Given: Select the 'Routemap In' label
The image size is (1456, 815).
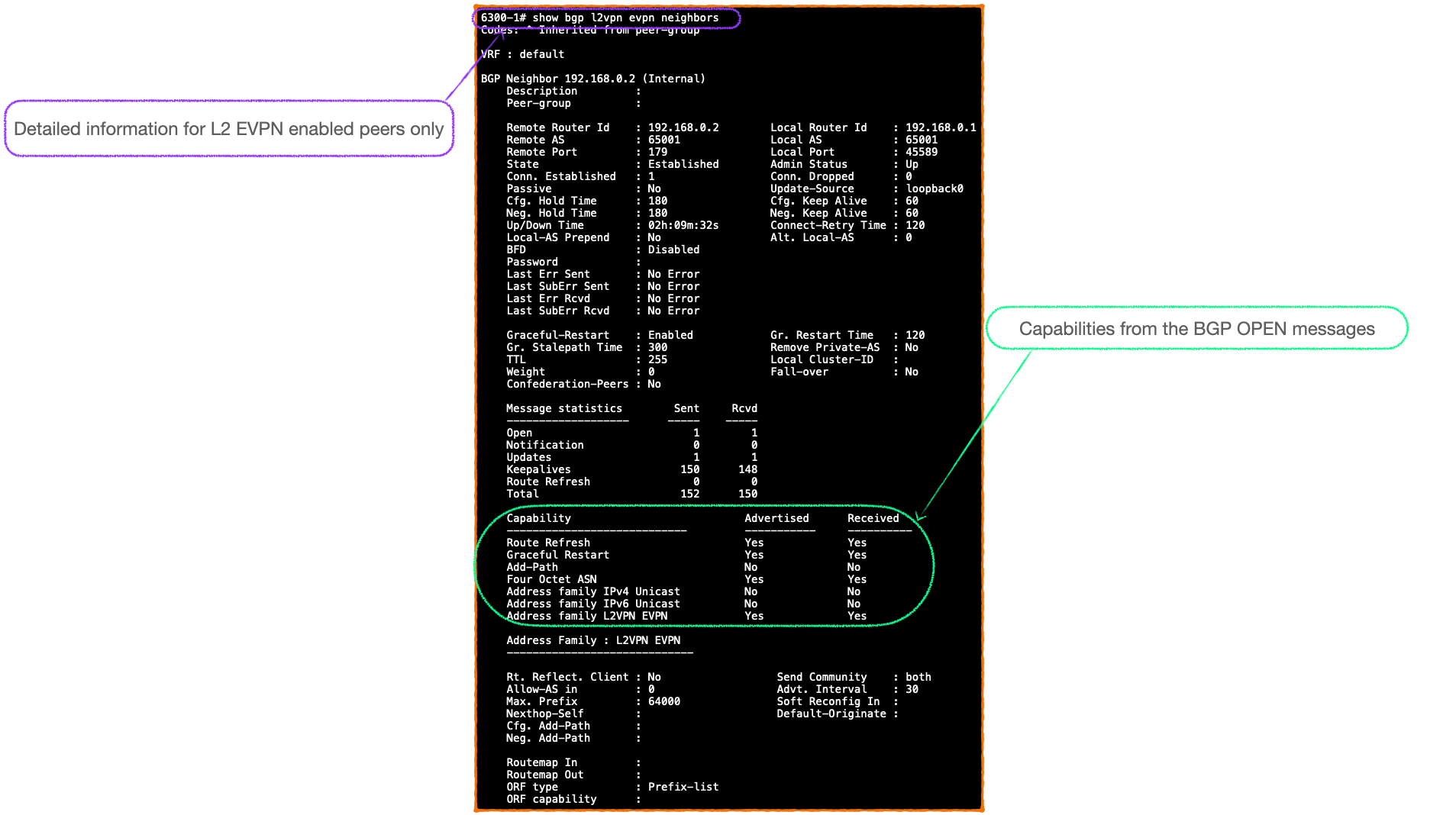Looking at the screenshot, I should coord(541,762).
